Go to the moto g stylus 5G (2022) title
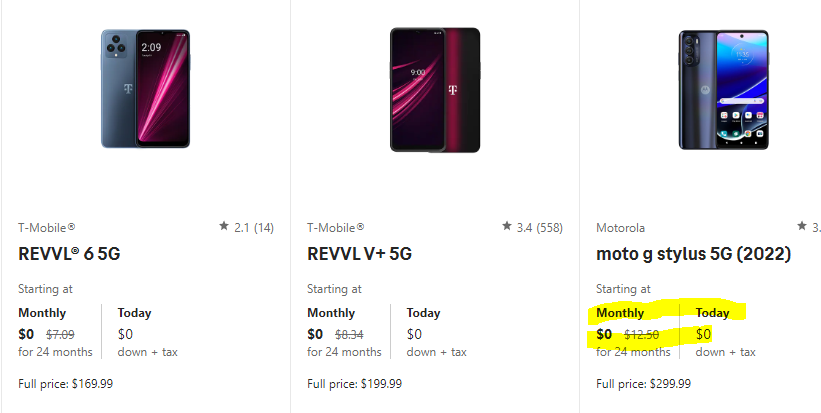The image size is (821, 413). coord(693,254)
